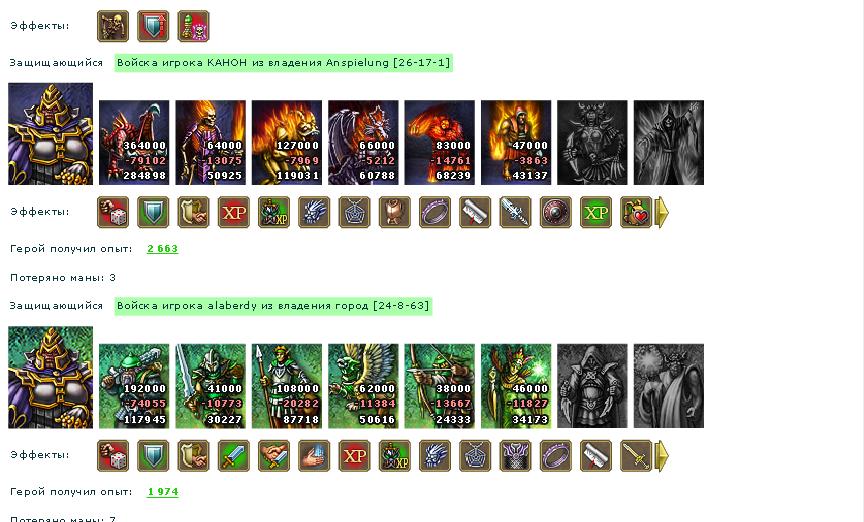Click the skeleton effect icon in top row
The image size is (864, 522).
click(113, 26)
